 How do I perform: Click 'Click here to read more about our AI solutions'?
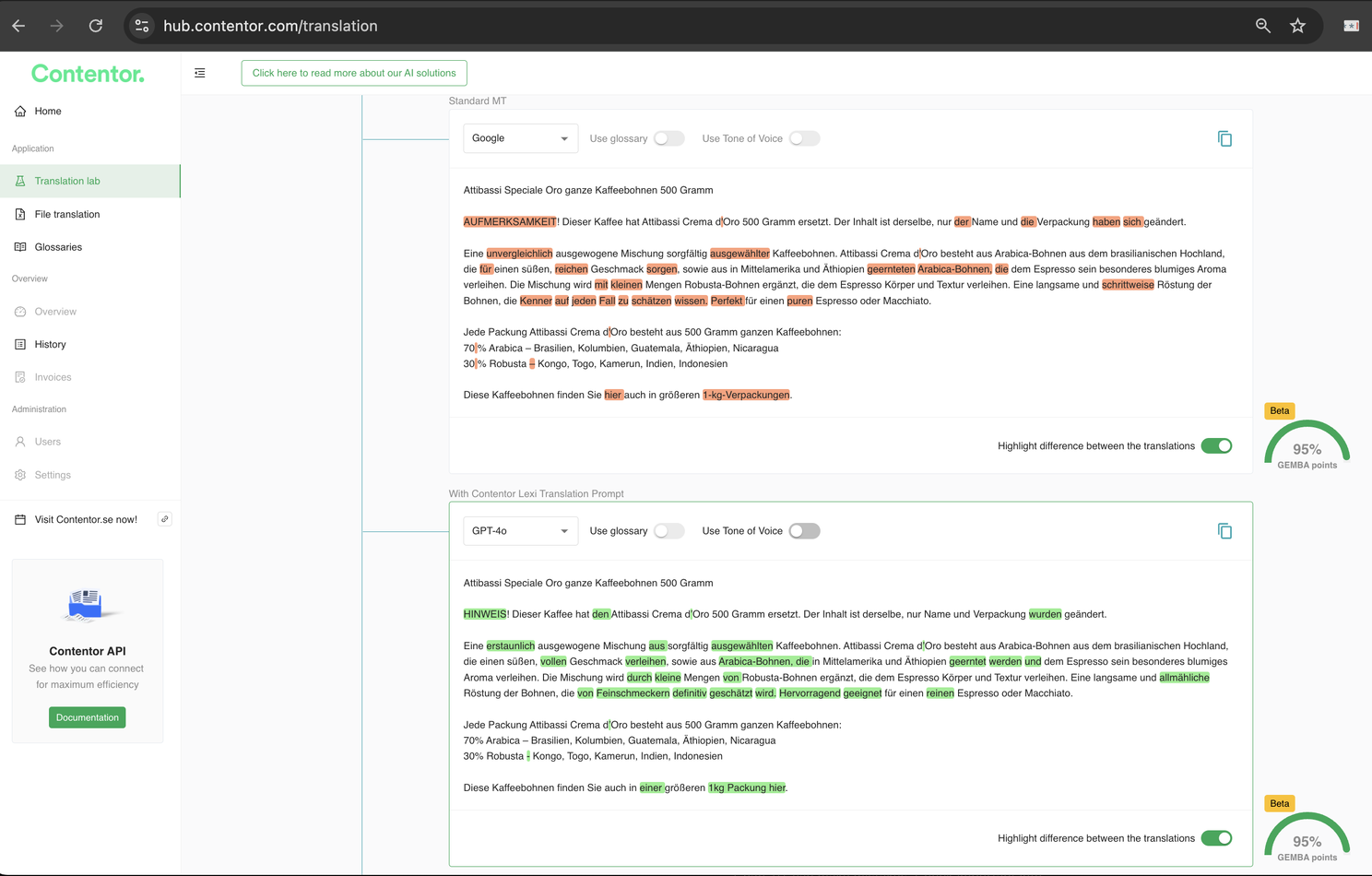click(x=354, y=73)
